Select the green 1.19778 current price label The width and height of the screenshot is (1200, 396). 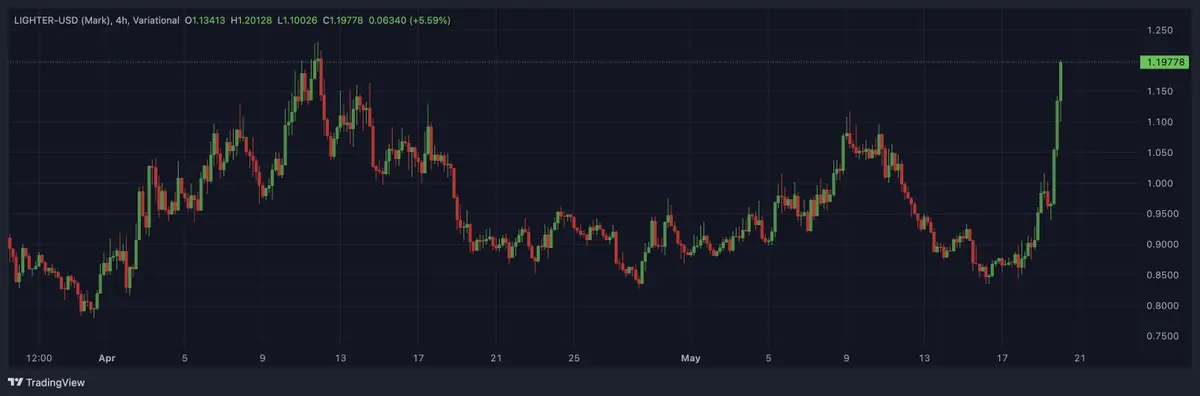click(1164, 62)
